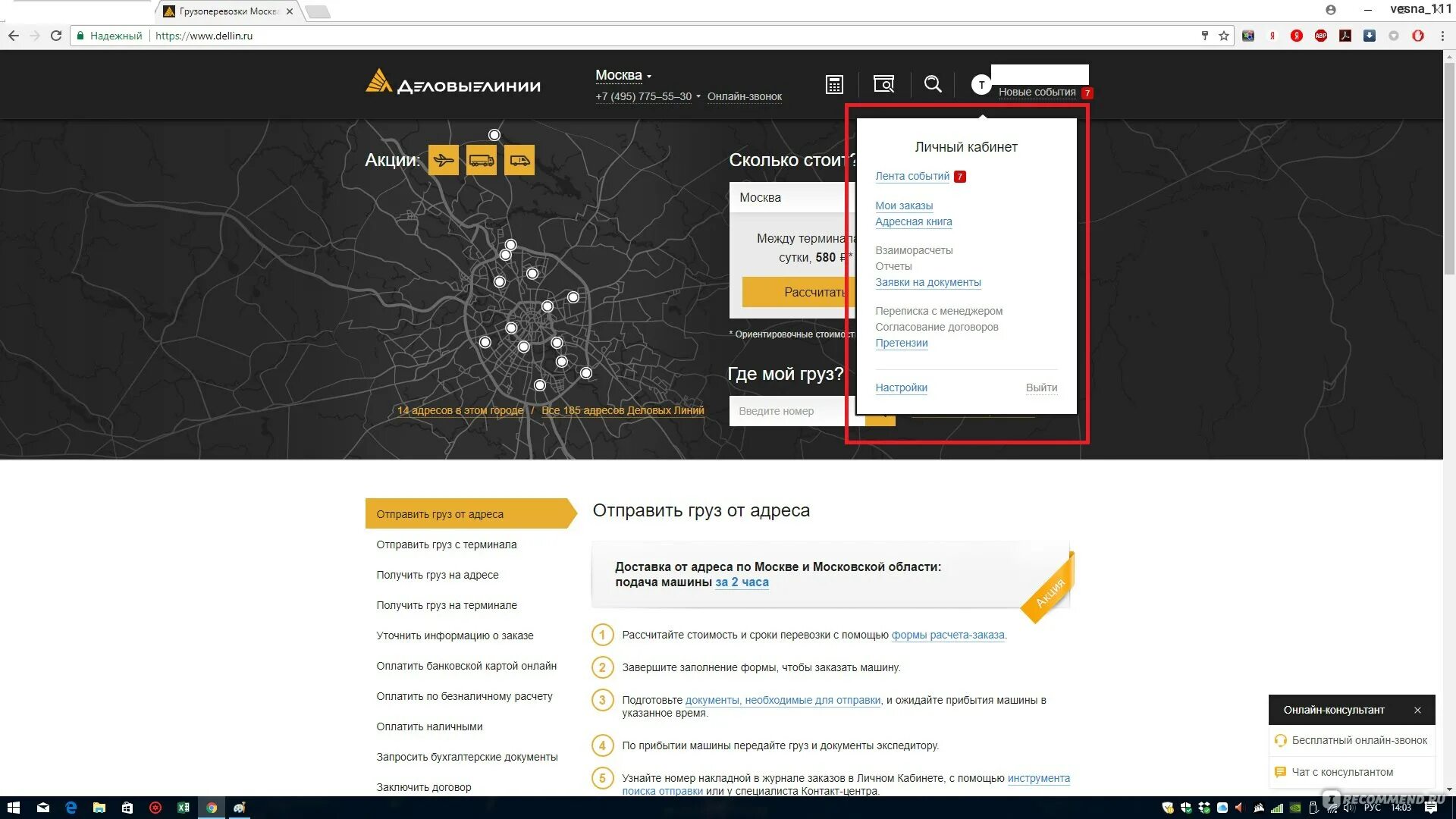The image size is (1456, 819).
Task: Select Отправить груз с терминала menu item
Action: click(445, 544)
